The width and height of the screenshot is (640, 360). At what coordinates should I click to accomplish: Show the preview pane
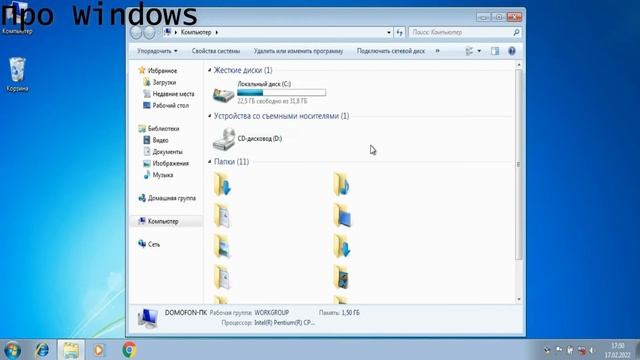pos(495,51)
